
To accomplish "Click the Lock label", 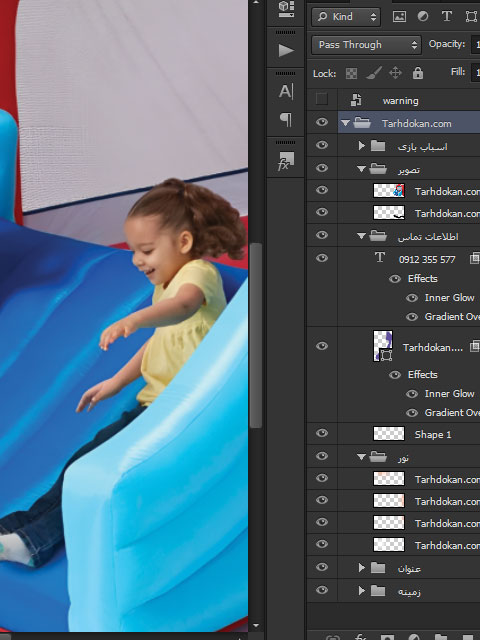I will 324,73.
